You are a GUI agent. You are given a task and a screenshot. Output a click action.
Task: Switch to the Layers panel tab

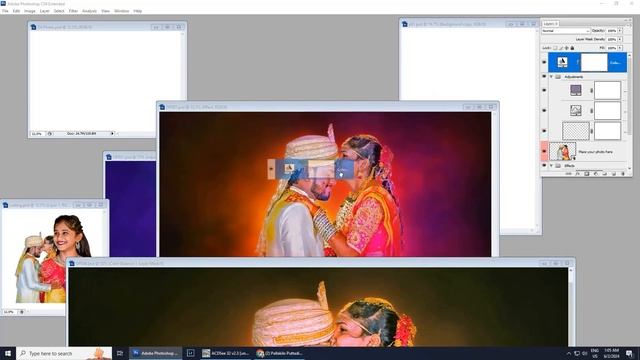(x=551, y=24)
